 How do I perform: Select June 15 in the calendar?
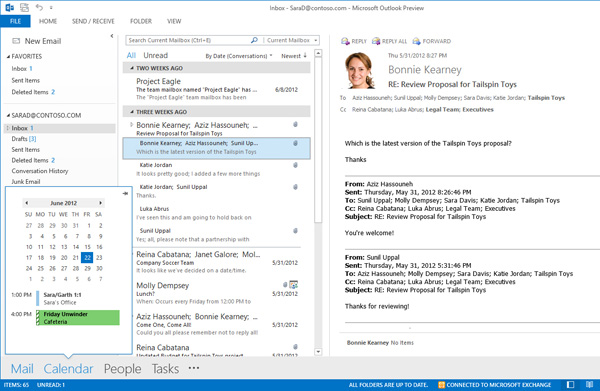click(x=87, y=247)
